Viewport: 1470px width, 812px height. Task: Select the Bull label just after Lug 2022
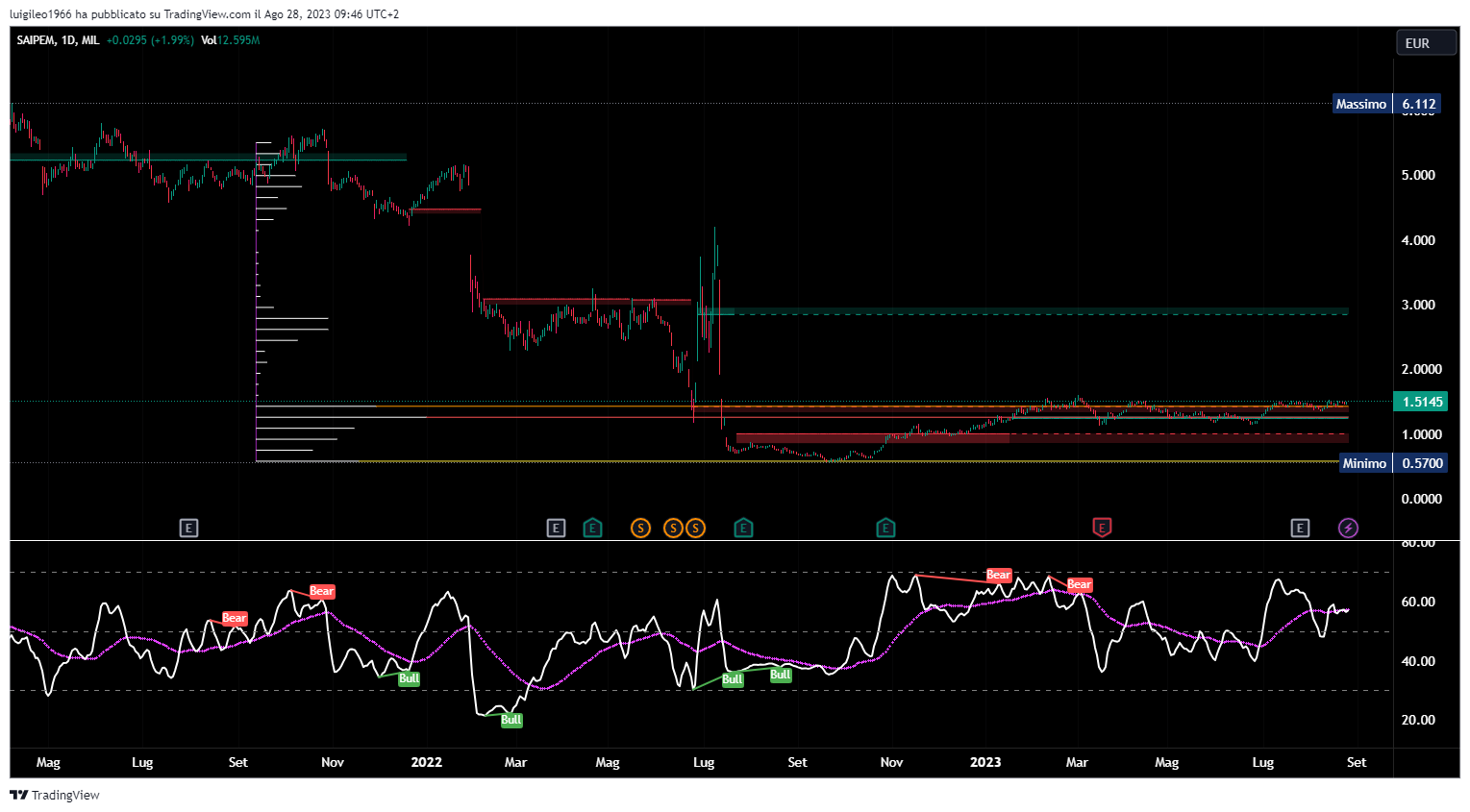coord(733,679)
